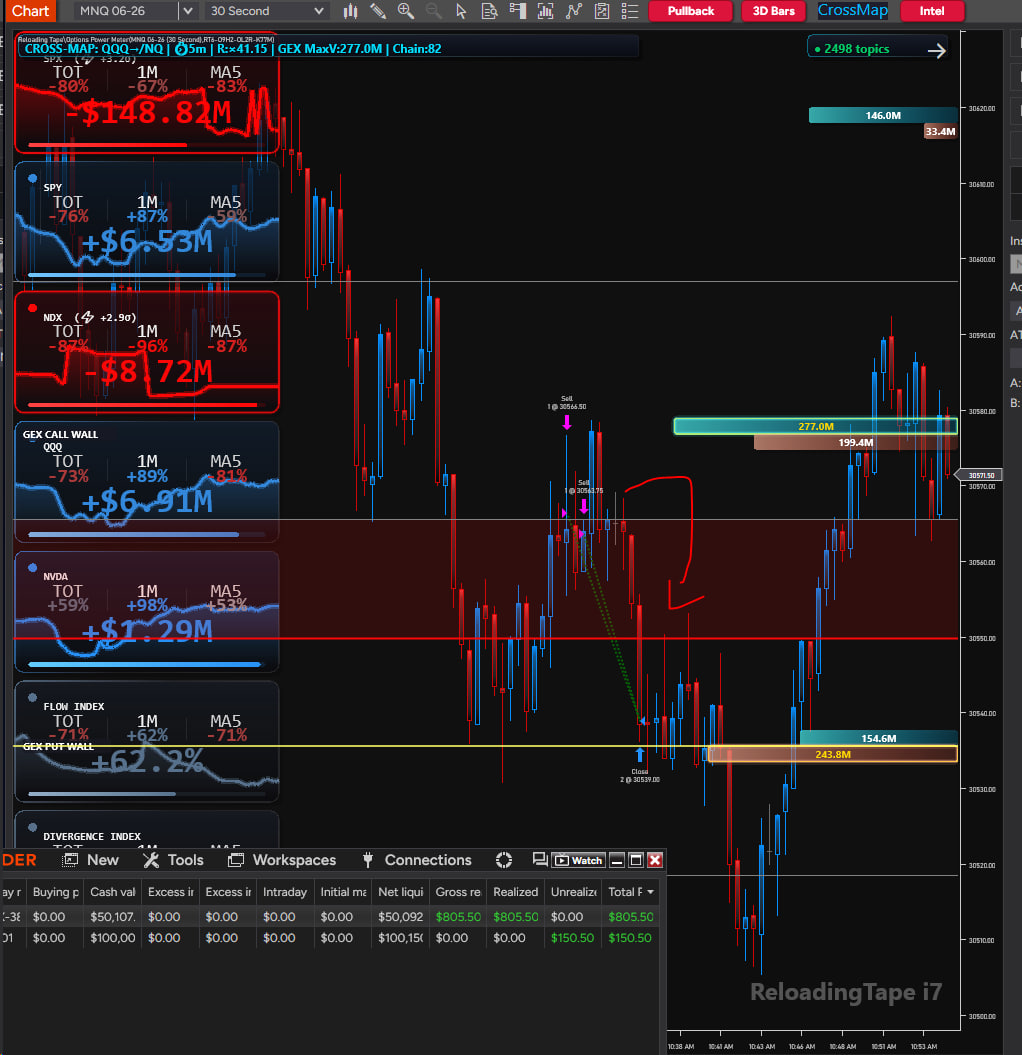Toggle the Chart Trader panel icon
This screenshot has width=1022, height=1055.
(517, 11)
